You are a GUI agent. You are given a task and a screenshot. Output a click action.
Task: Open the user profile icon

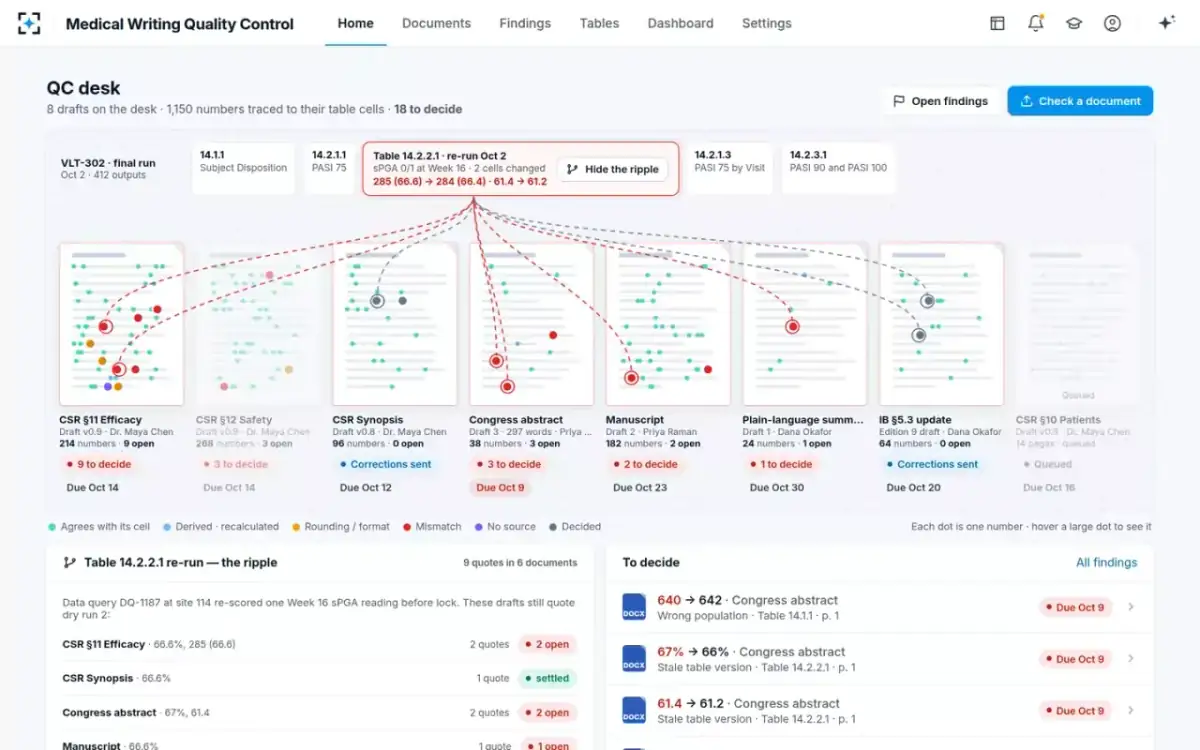(1112, 23)
